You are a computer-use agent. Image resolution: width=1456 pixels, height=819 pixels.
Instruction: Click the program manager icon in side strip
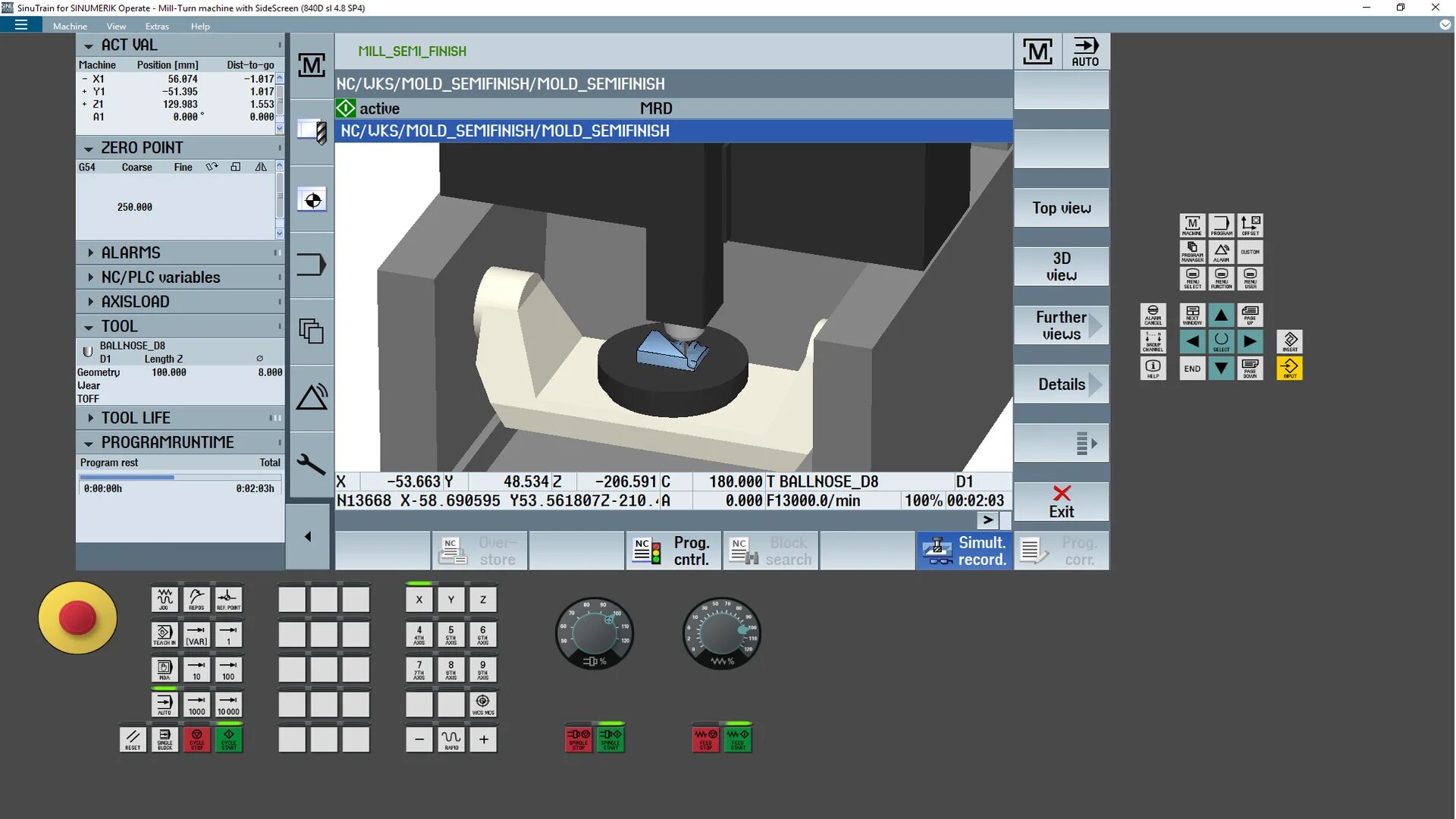[311, 331]
